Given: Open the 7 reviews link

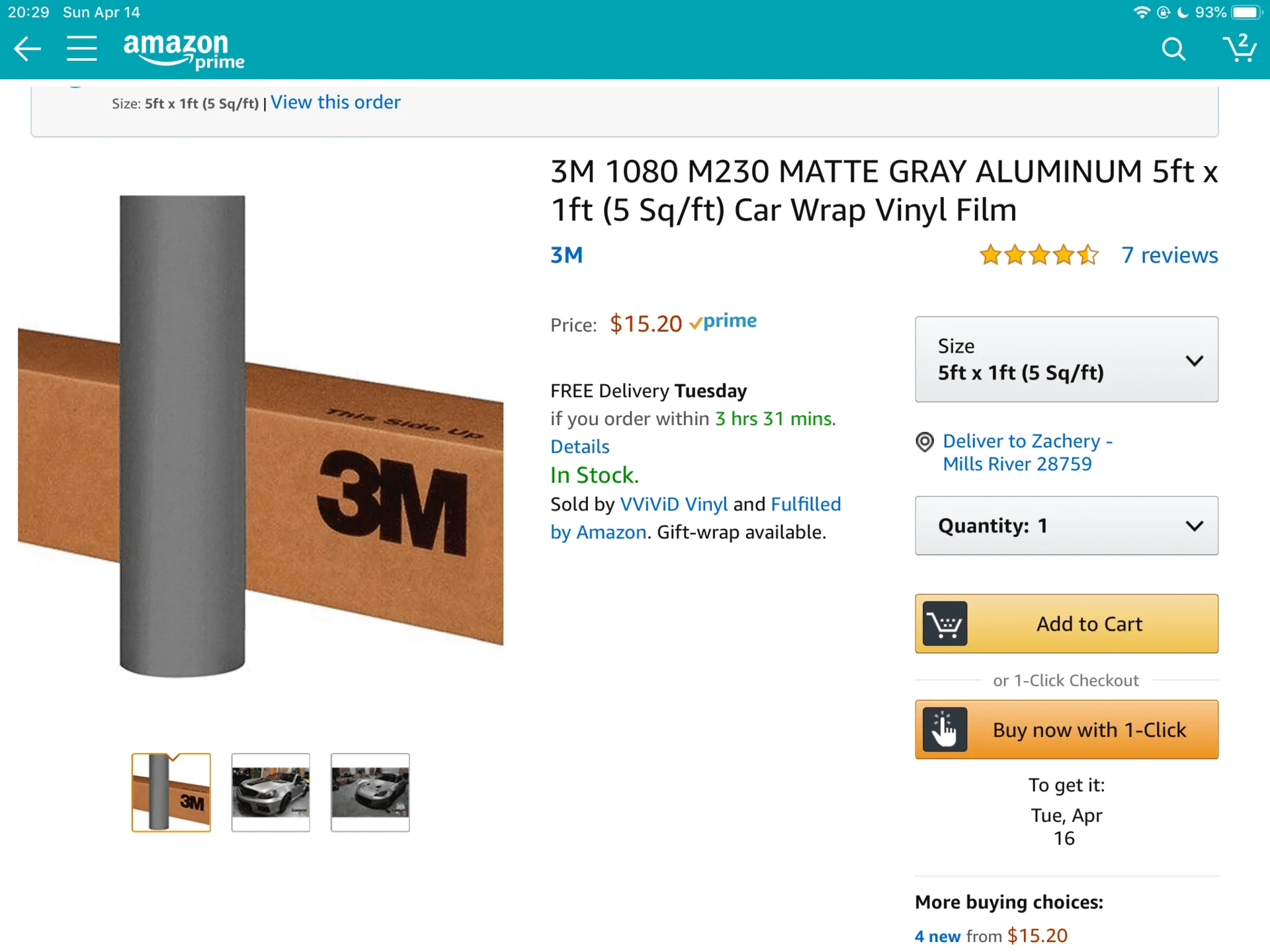Looking at the screenshot, I should [1169, 255].
